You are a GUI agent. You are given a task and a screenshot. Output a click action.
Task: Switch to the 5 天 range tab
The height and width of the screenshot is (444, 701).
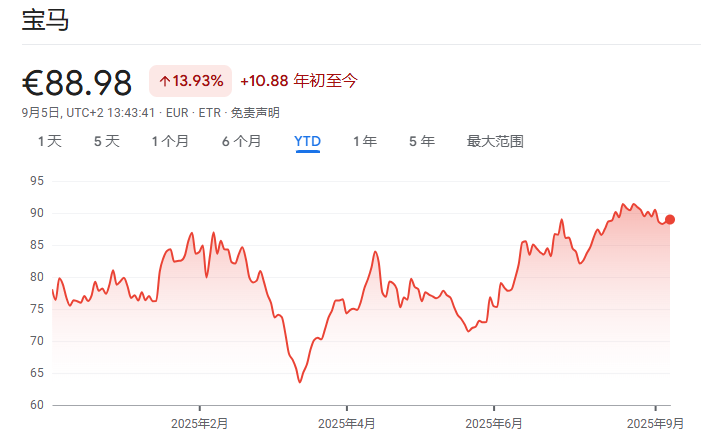107,141
